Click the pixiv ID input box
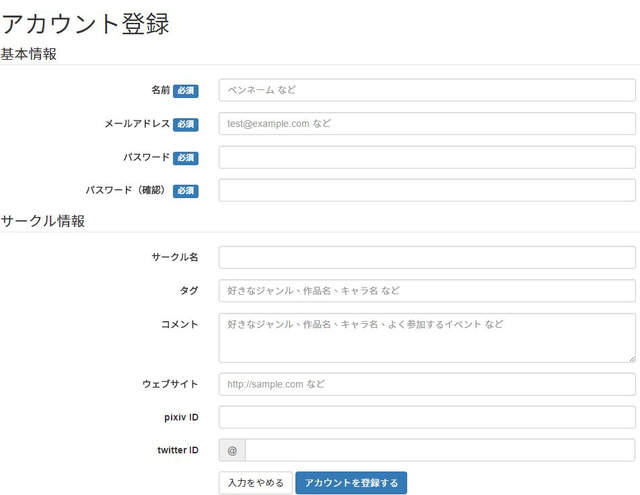The width and height of the screenshot is (640, 495). pos(427,417)
